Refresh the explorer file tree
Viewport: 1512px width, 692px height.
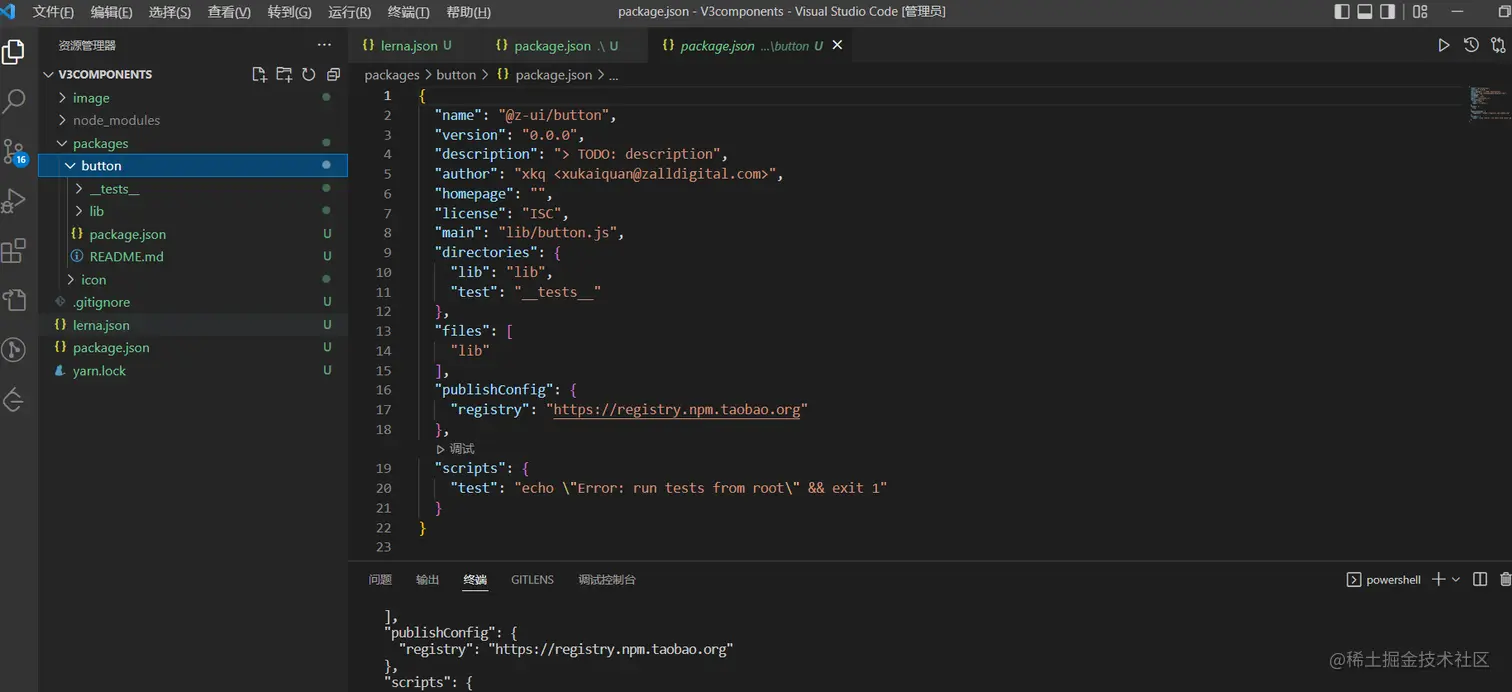(x=309, y=74)
